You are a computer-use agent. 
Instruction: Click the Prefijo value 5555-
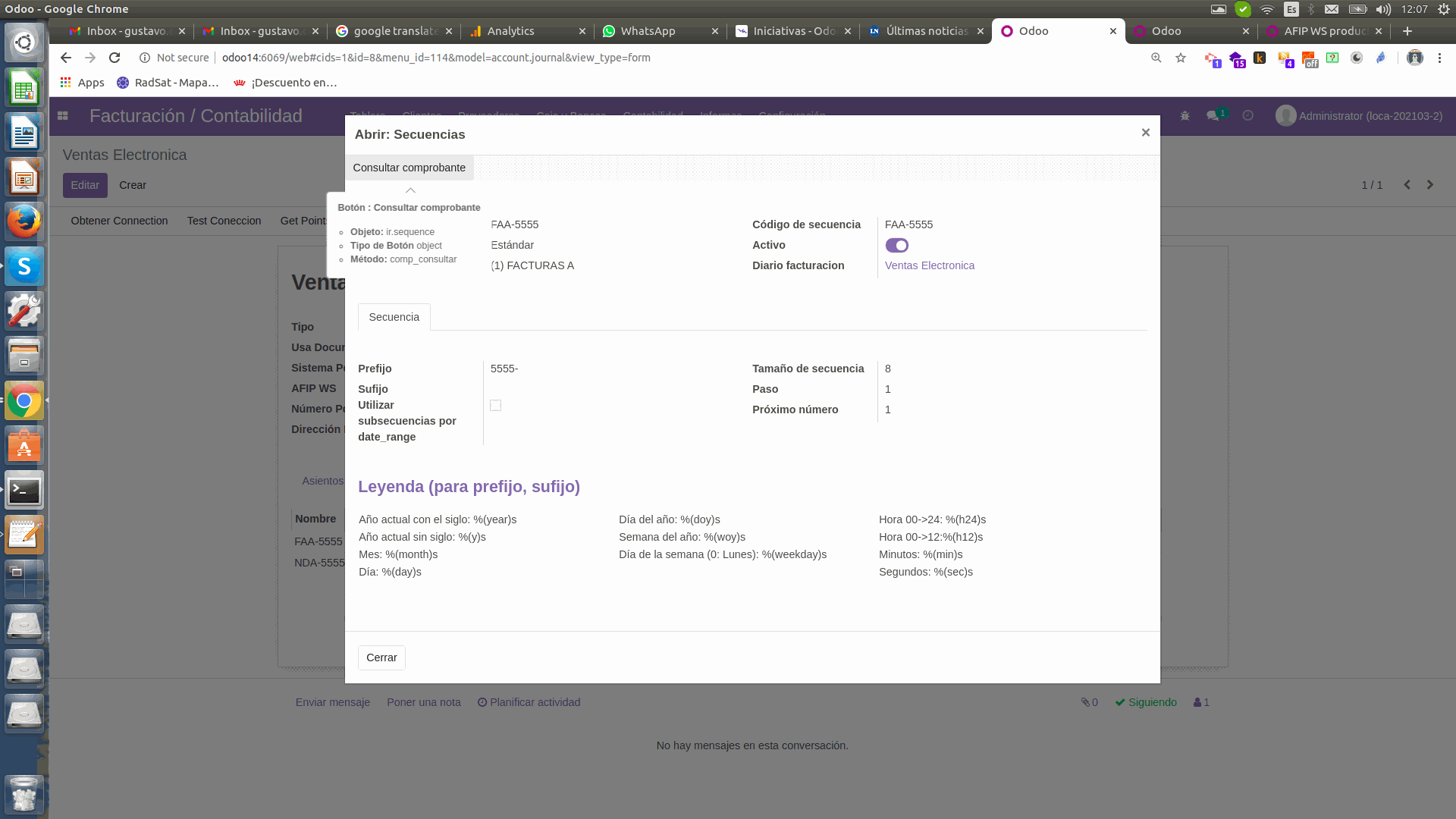click(504, 369)
